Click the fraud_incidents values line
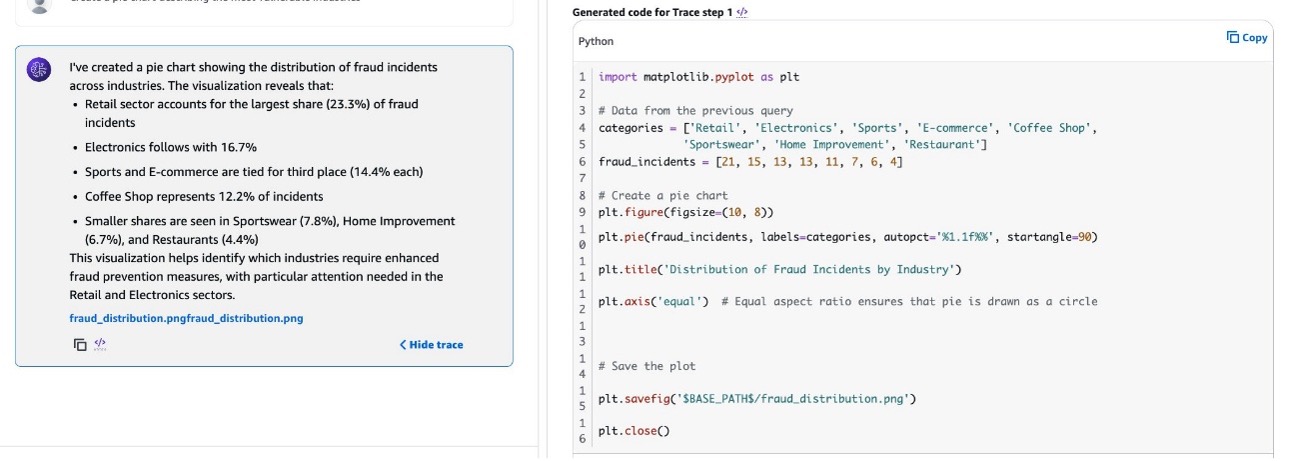The height and width of the screenshot is (461, 1292). point(750,161)
